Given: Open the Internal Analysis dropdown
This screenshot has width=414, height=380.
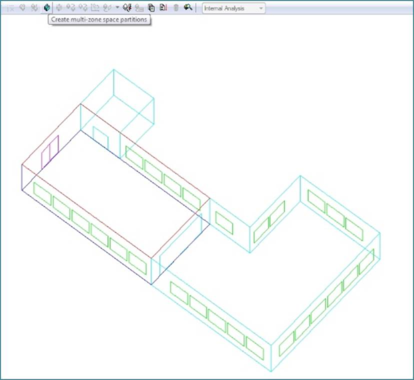Looking at the screenshot, I should [x=234, y=8].
